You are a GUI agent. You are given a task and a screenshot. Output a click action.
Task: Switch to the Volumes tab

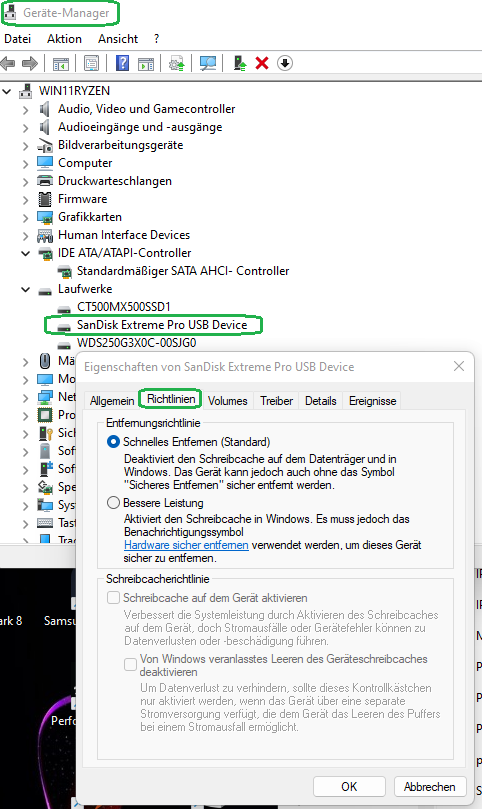pyautogui.click(x=228, y=401)
